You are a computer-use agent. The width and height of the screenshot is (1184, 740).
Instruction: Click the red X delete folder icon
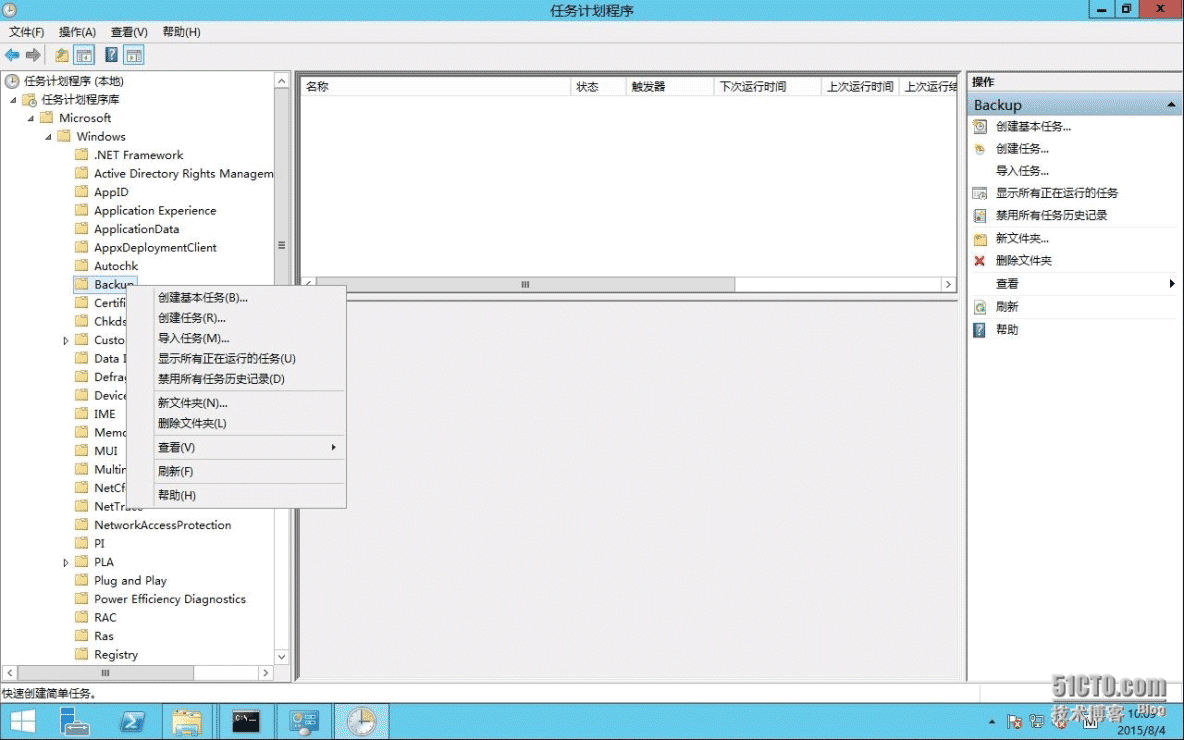[980, 261]
